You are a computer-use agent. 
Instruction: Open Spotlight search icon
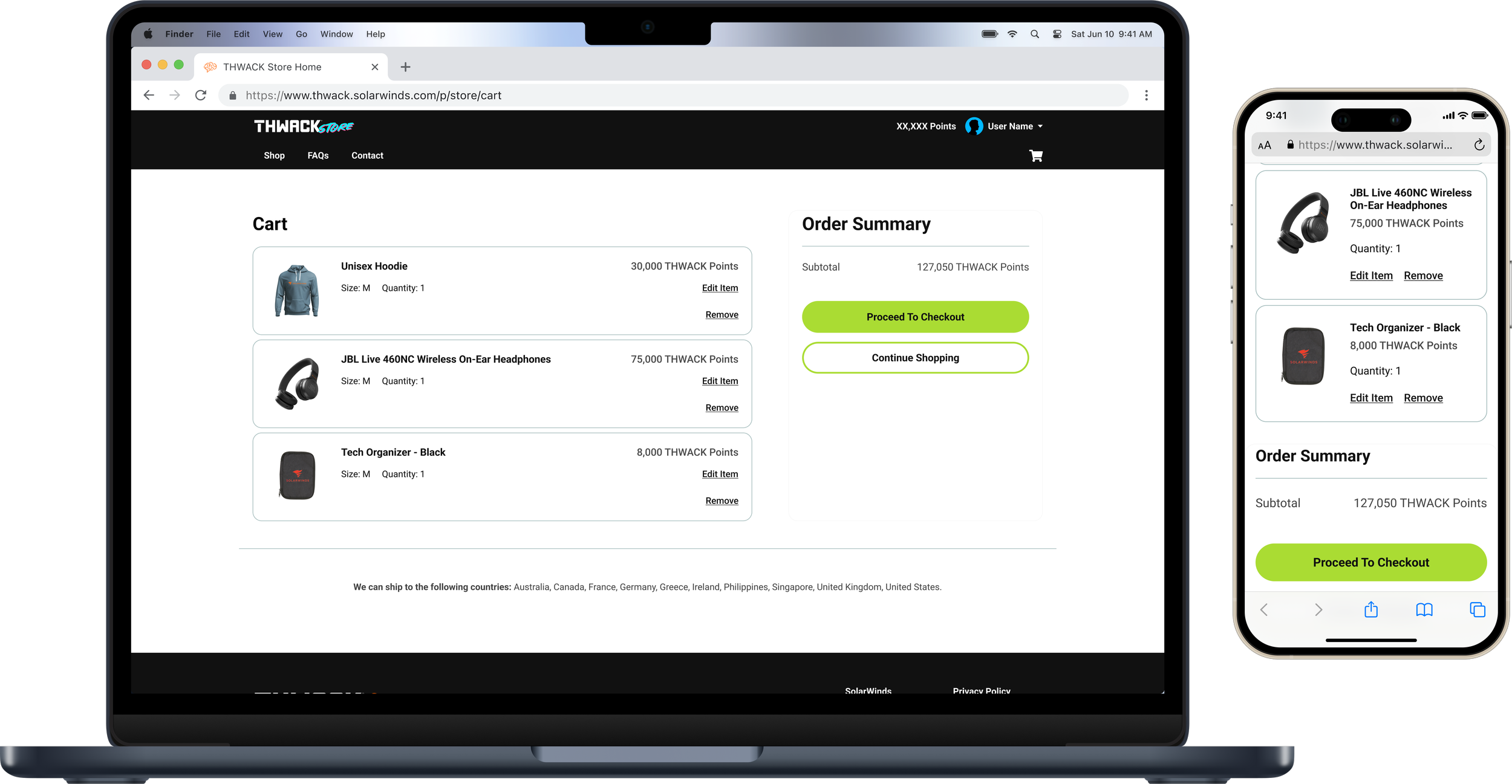pos(1035,34)
